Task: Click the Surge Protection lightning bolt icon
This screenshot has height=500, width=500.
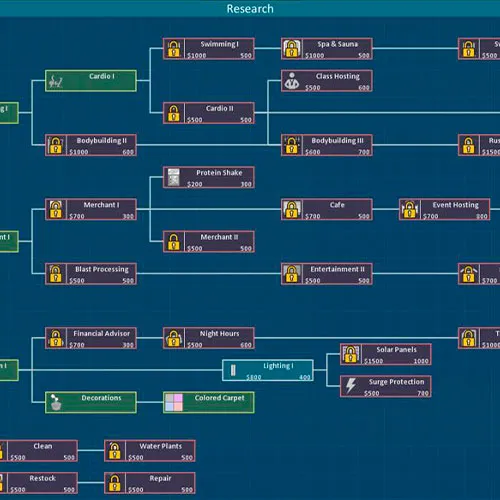Action: point(350,386)
